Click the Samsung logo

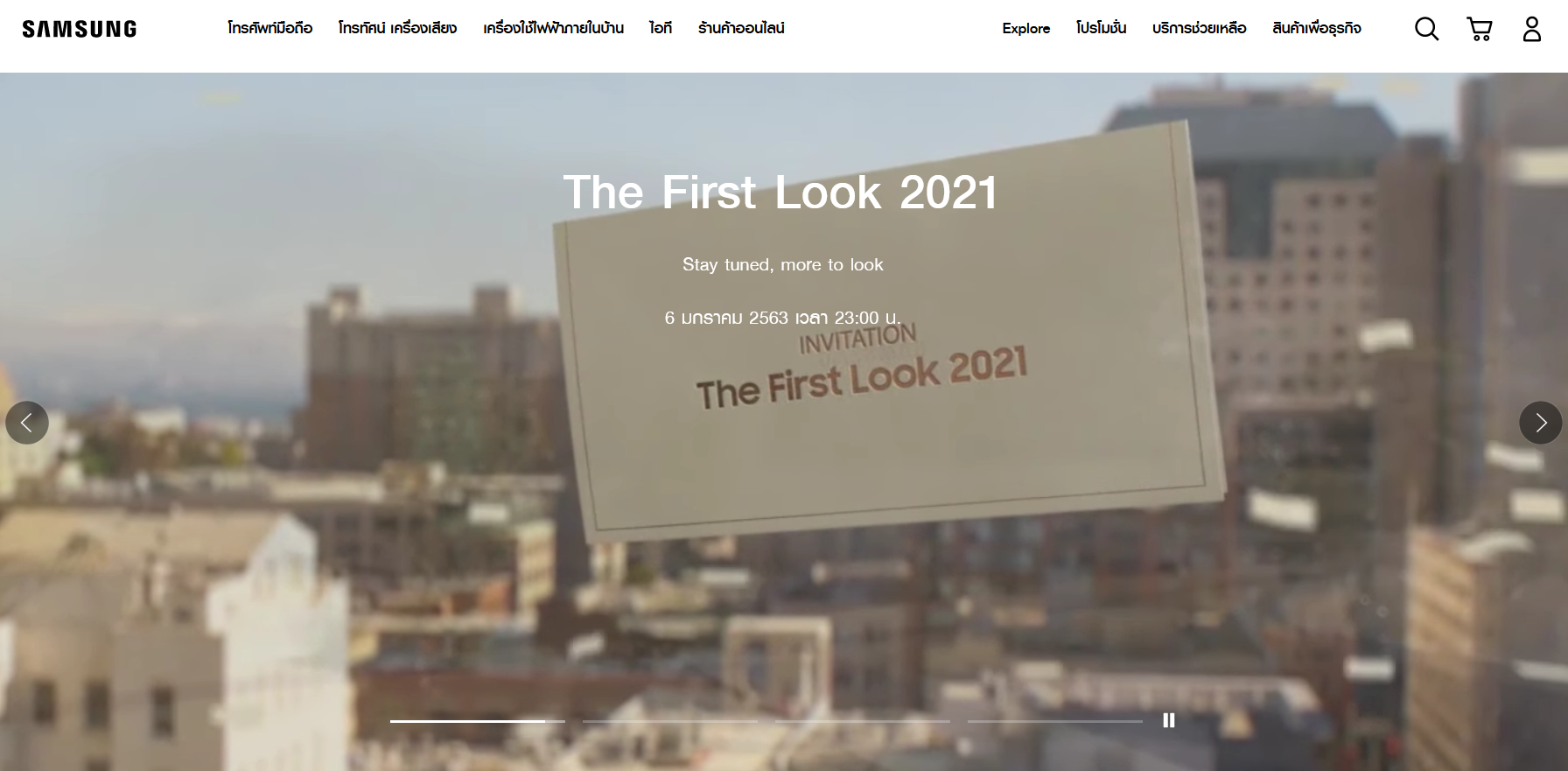(x=80, y=29)
